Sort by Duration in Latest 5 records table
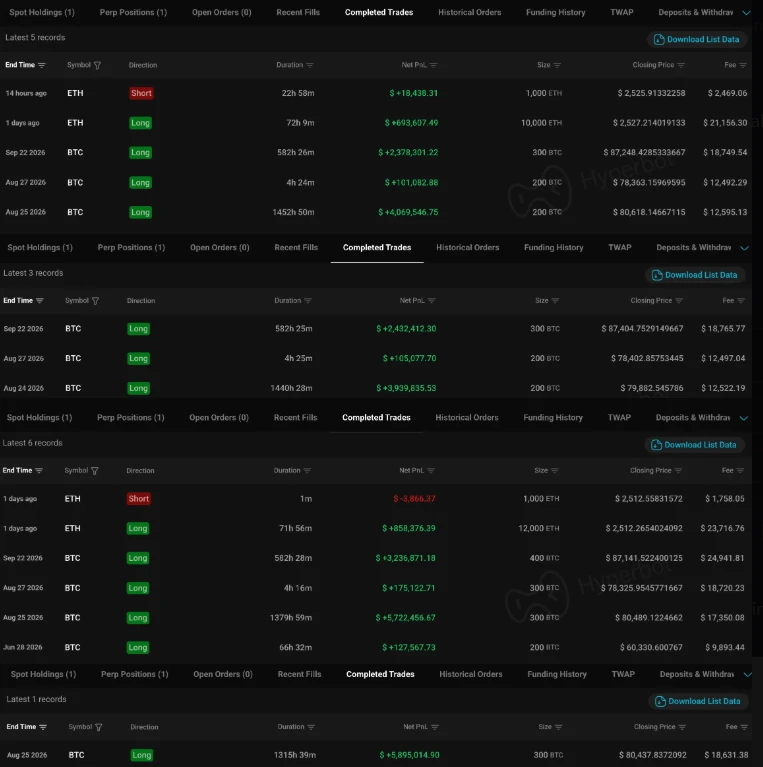This screenshot has width=763, height=767. tap(310, 65)
